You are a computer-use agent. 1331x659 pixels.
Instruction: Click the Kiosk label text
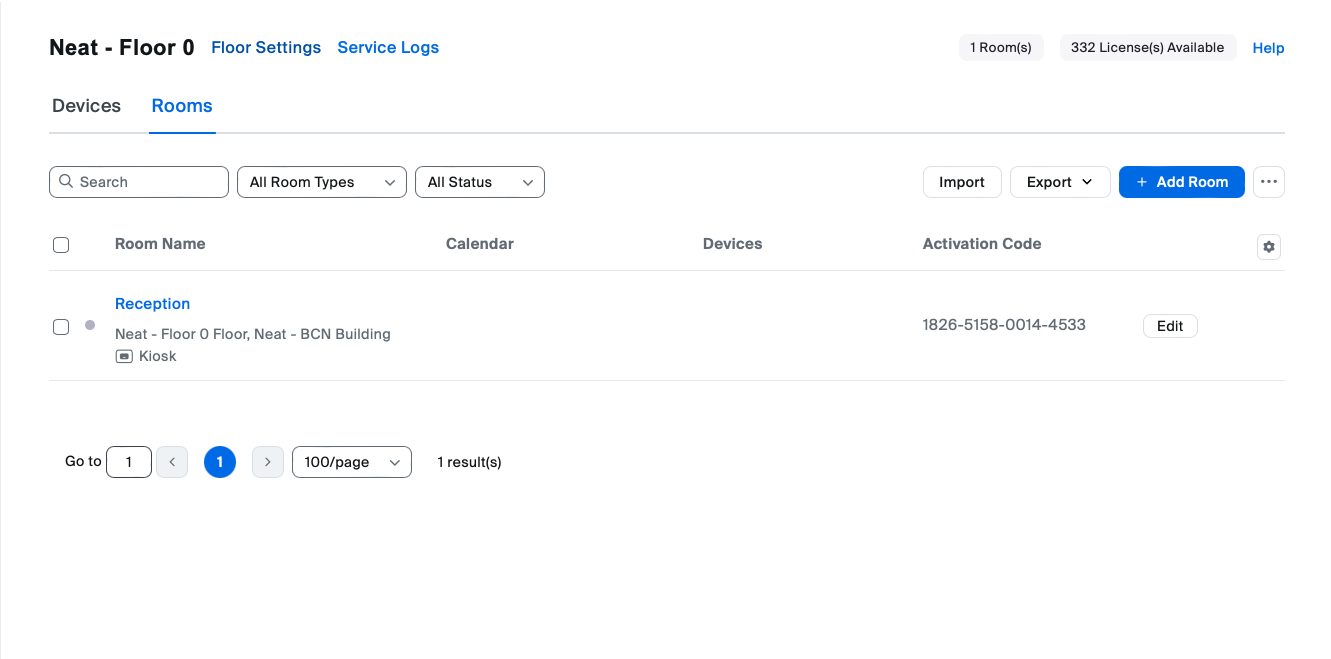pos(158,356)
